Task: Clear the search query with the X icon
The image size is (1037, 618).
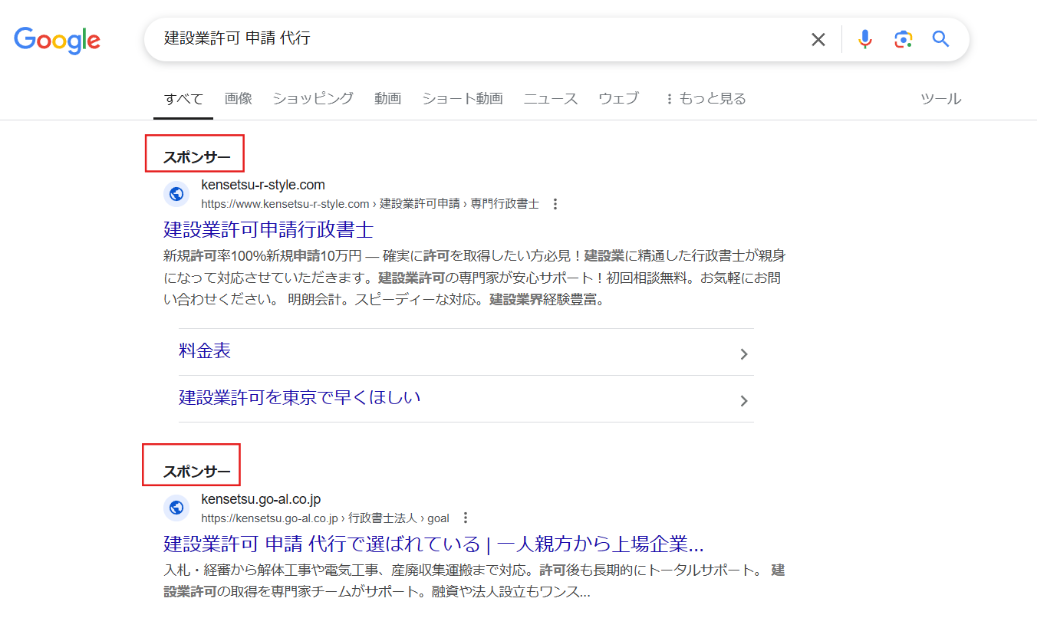Action: click(818, 39)
